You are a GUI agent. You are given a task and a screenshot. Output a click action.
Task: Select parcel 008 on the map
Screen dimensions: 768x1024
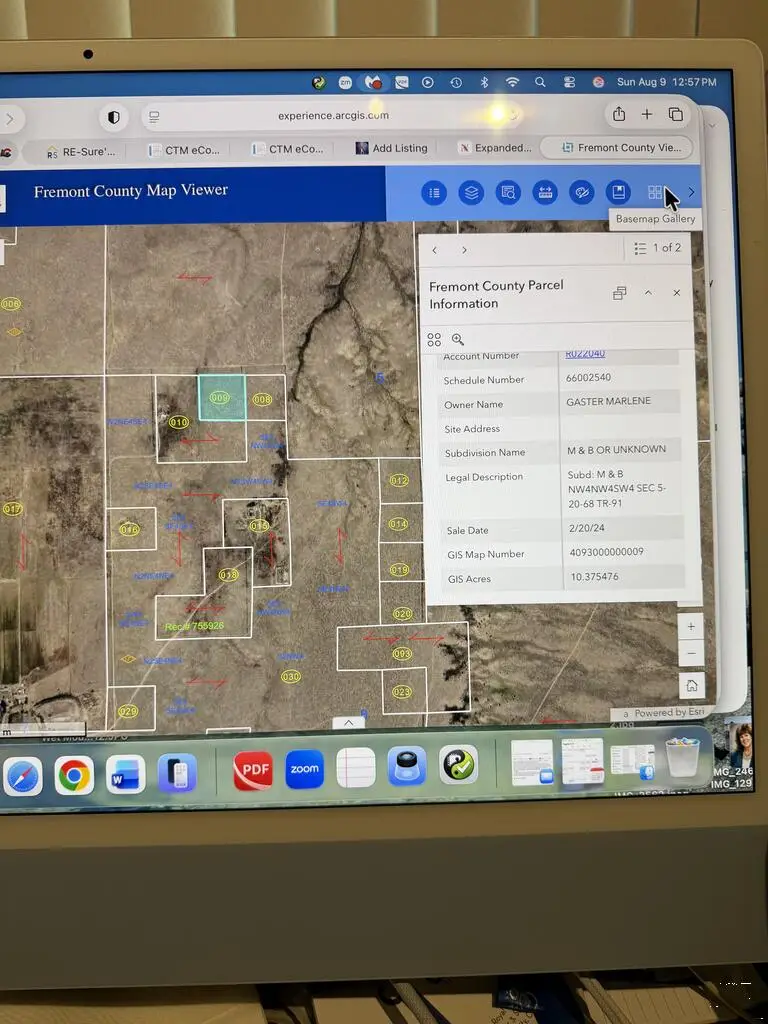coord(262,399)
